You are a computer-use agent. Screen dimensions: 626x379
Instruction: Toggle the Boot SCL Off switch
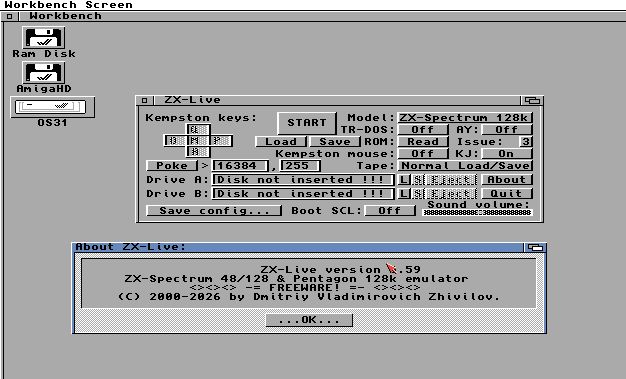point(390,210)
